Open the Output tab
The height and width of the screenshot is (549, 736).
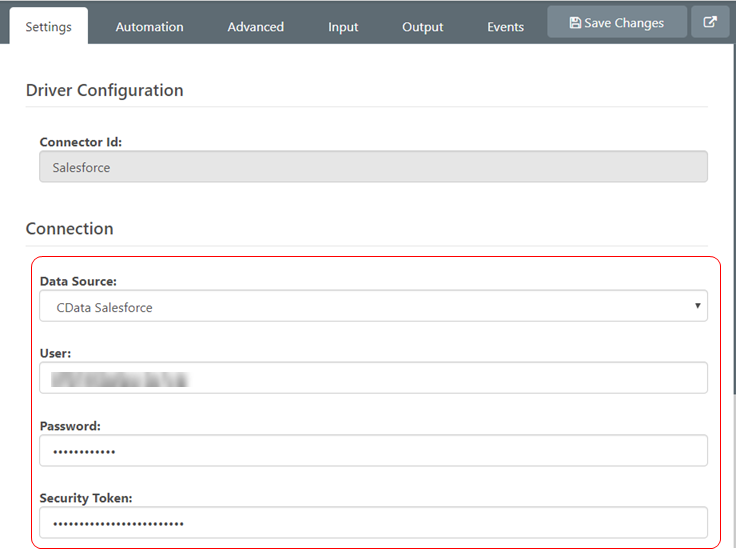tap(422, 27)
